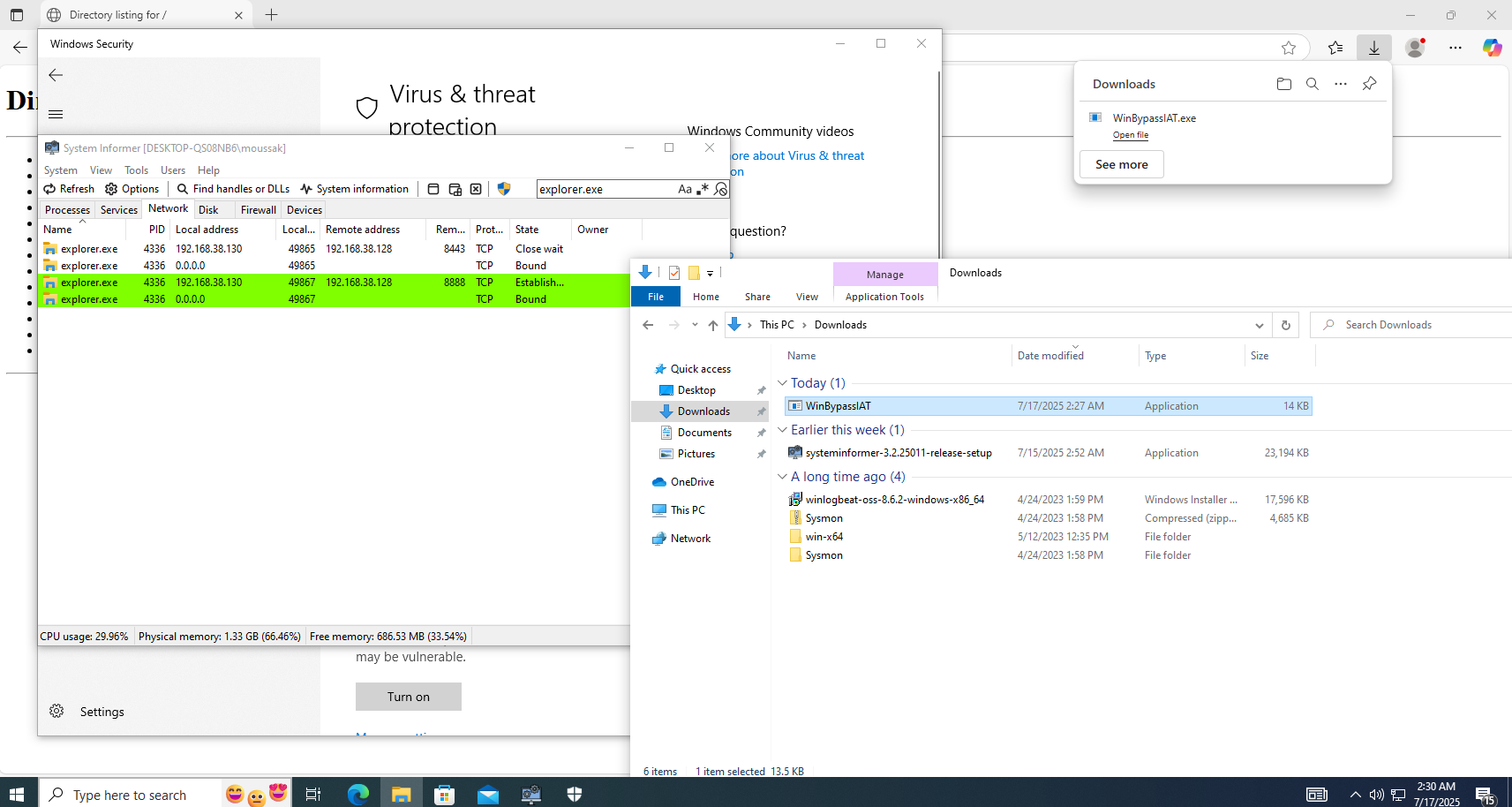1512x807 pixels.
Task: Open the Help menu in System Informer
Action: [208, 170]
